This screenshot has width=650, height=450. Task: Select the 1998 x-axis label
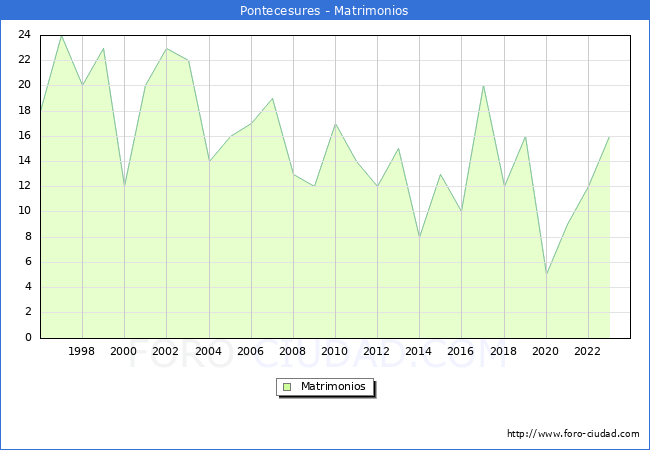81,351
